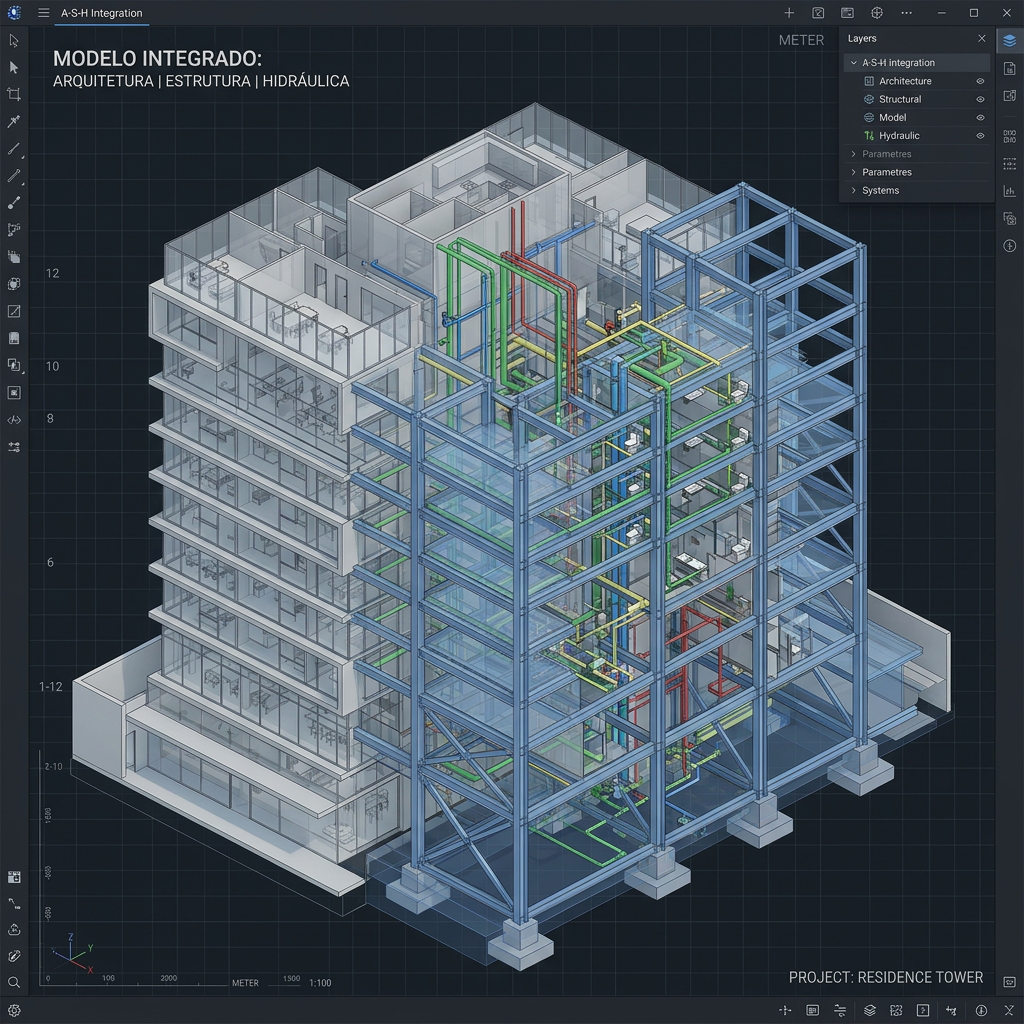Click the layers stack icon in status bar
The height and width of the screenshot is (1024, 1024).
[x=870, y=1010]
